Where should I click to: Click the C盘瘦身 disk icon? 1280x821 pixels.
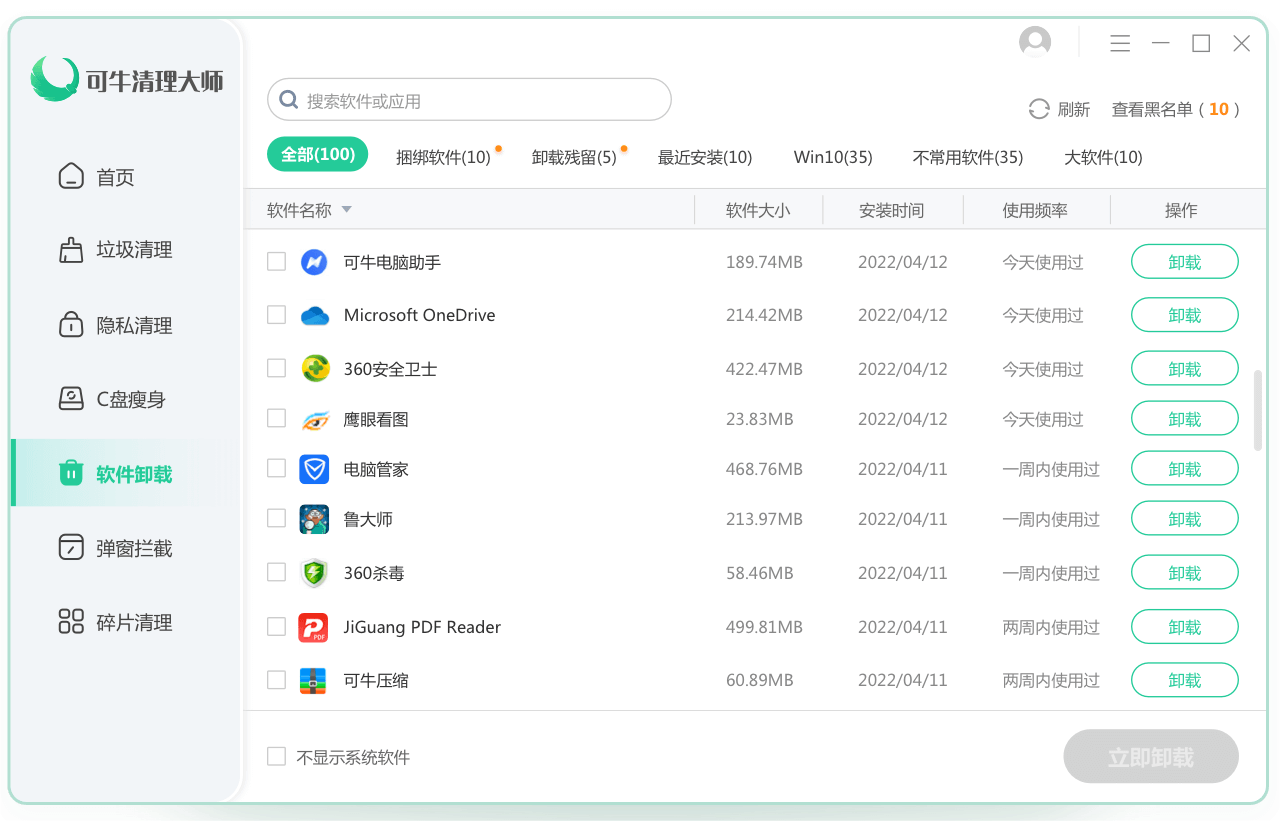point(71,399)
